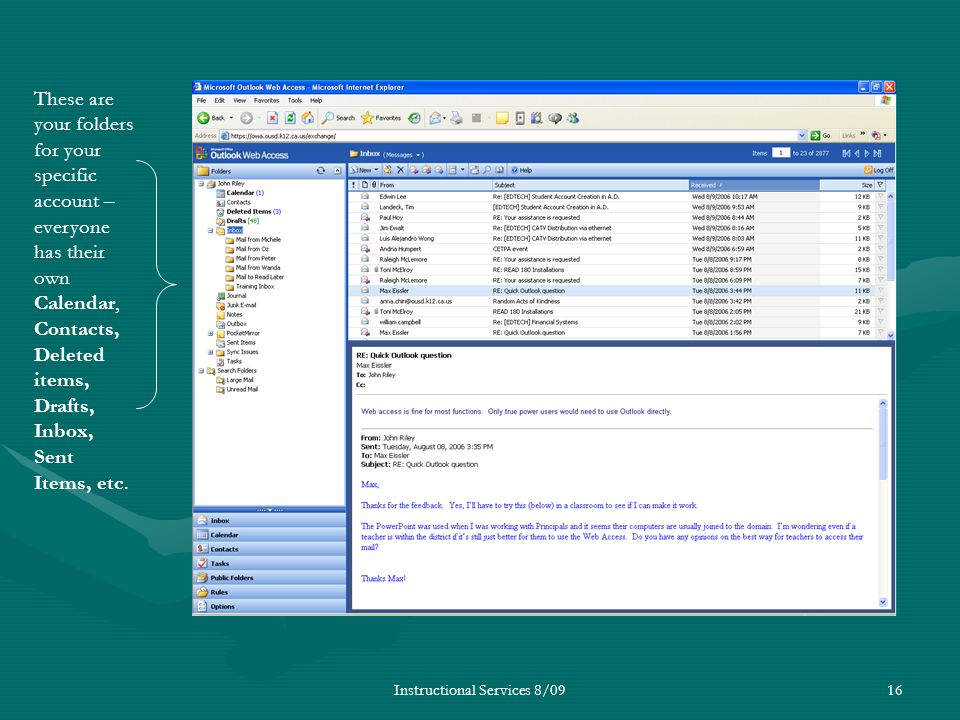This screenshot has width=960, height=720.
Task: Click the IE Print icon
Action: click(456, 118)
